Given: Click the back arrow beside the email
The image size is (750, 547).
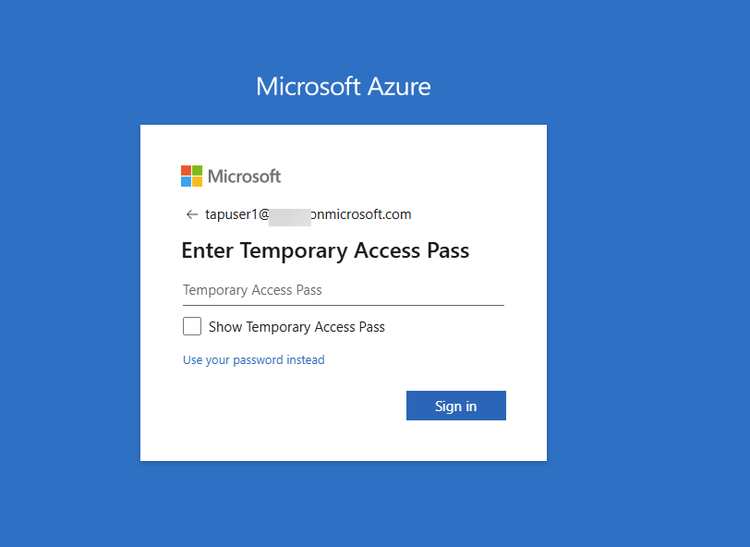Looking at the screenshot, I should [191, 214].
